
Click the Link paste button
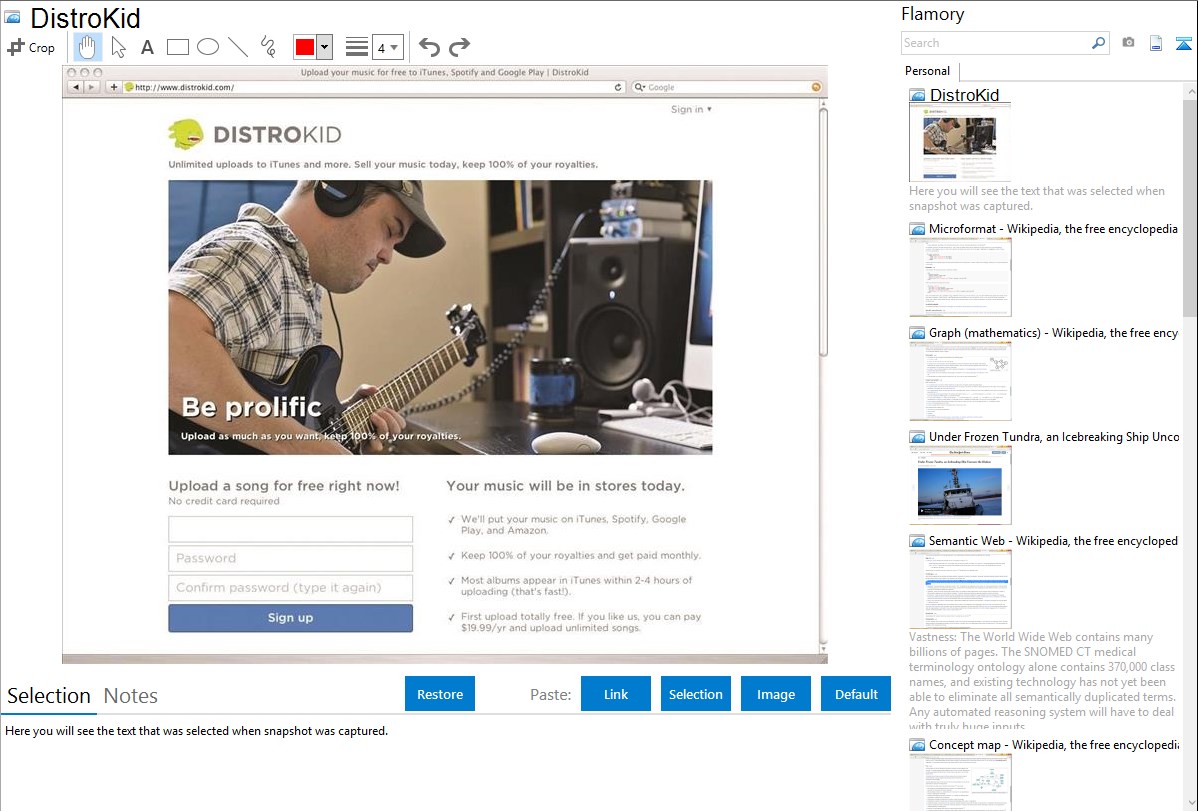(616, 694)
